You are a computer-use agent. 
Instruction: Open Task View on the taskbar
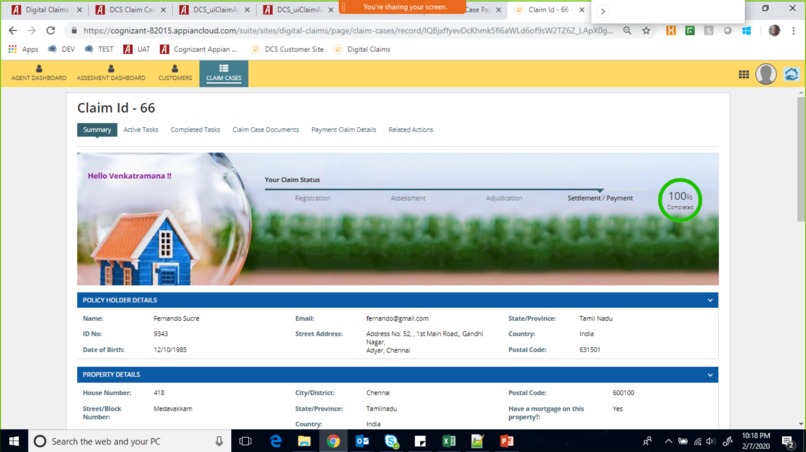point(245,441)
